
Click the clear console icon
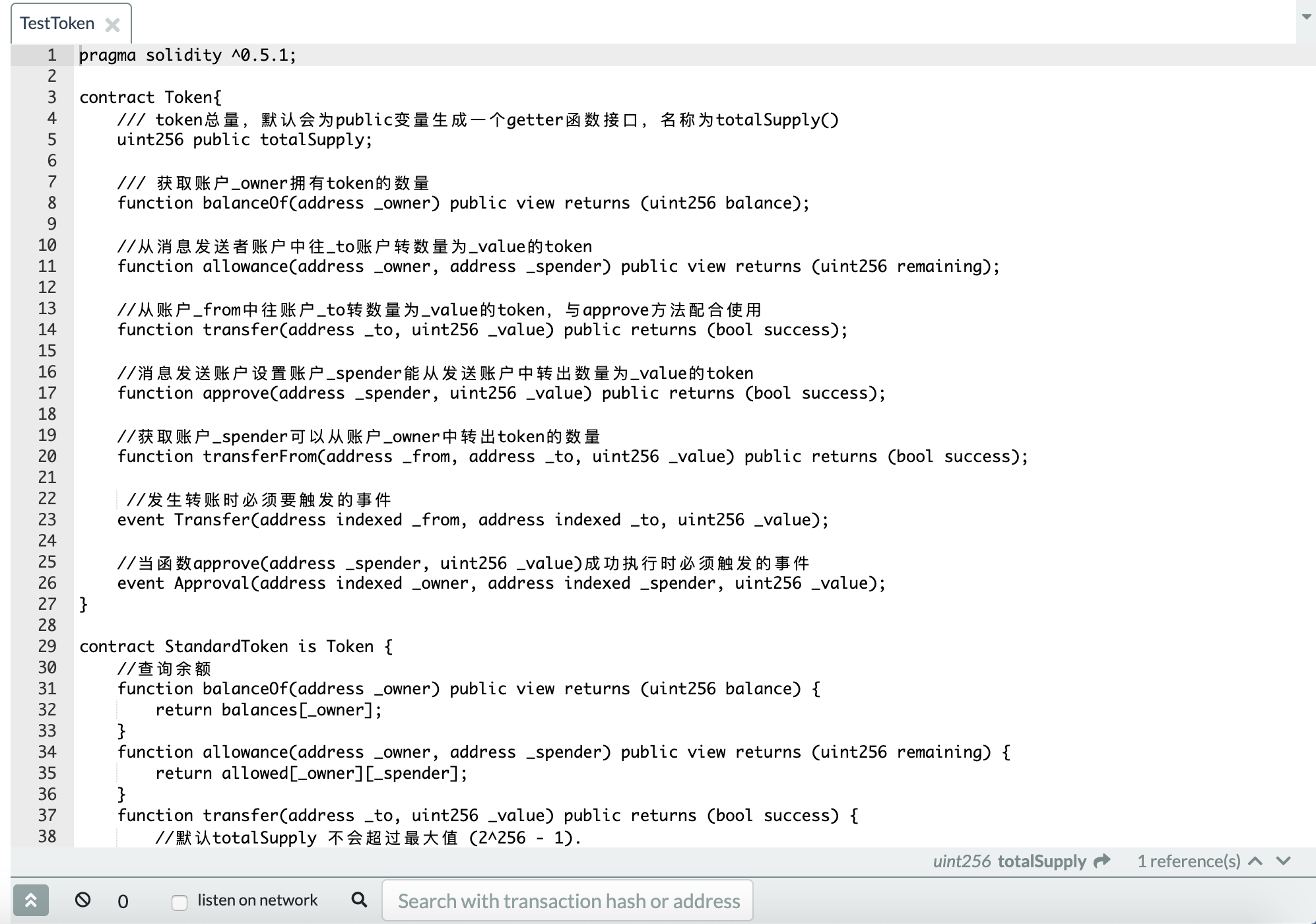(82, 900)
